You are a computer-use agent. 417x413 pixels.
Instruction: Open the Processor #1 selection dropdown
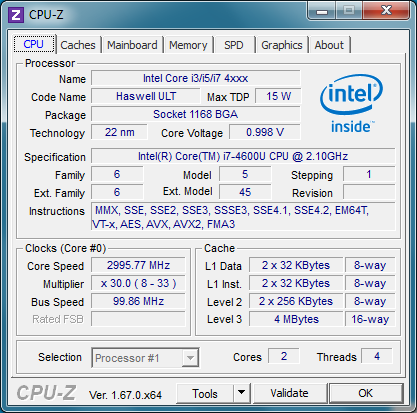click(x=145, y=358)
